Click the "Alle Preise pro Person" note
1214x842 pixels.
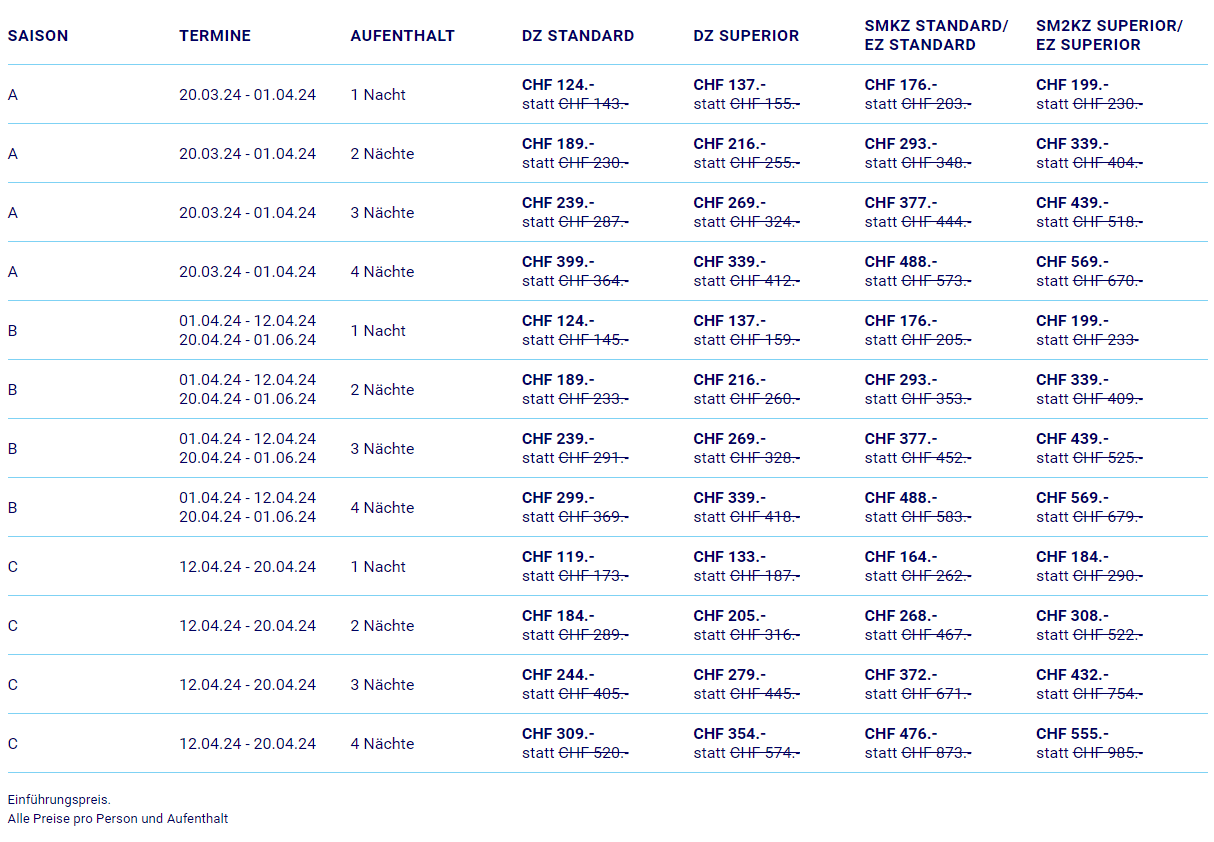pos(117,819)
